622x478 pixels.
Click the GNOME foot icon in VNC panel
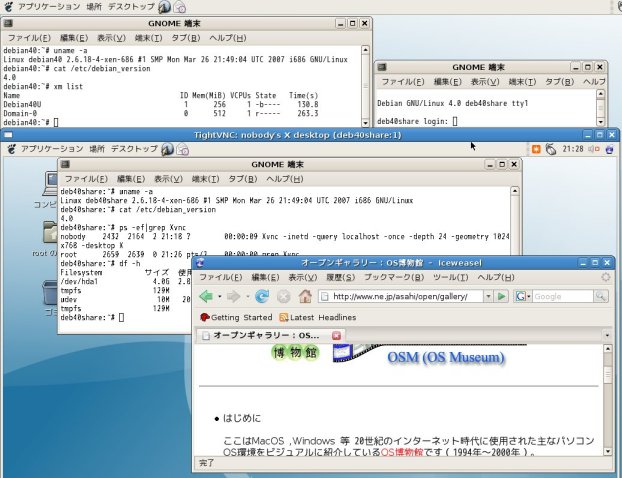tap(12, 149)
